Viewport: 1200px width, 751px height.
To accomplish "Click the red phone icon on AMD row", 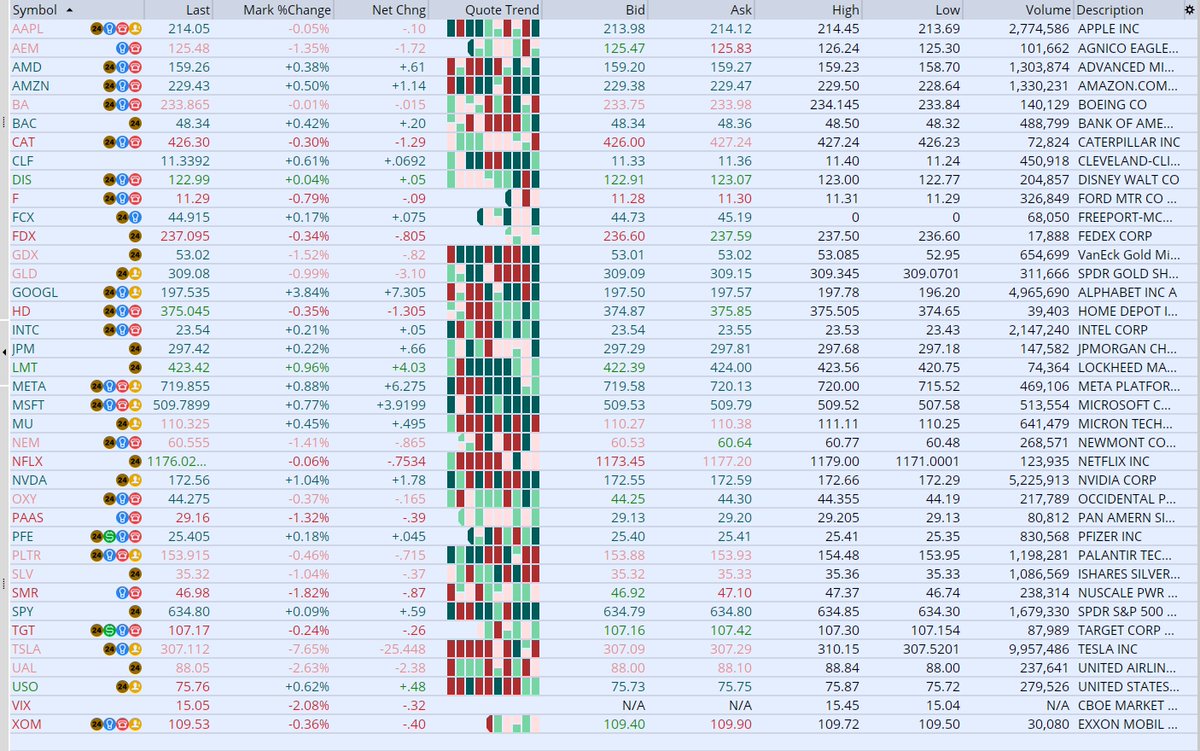I will coord(134,67).
